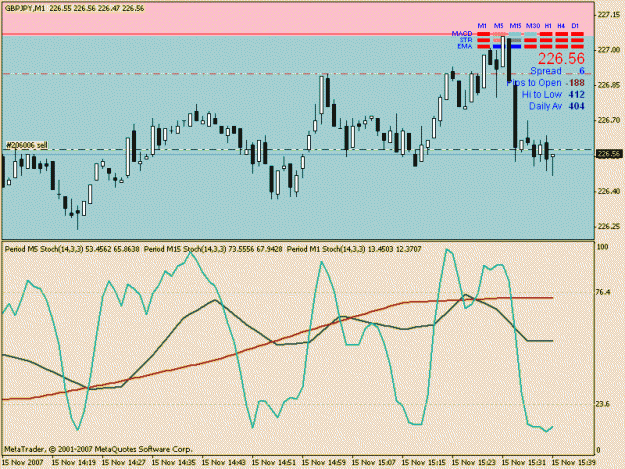Click the red EMA signal bar under M1
Image resolution: width=625 pixels, height=469 pixels.
(x=483, y=47)
